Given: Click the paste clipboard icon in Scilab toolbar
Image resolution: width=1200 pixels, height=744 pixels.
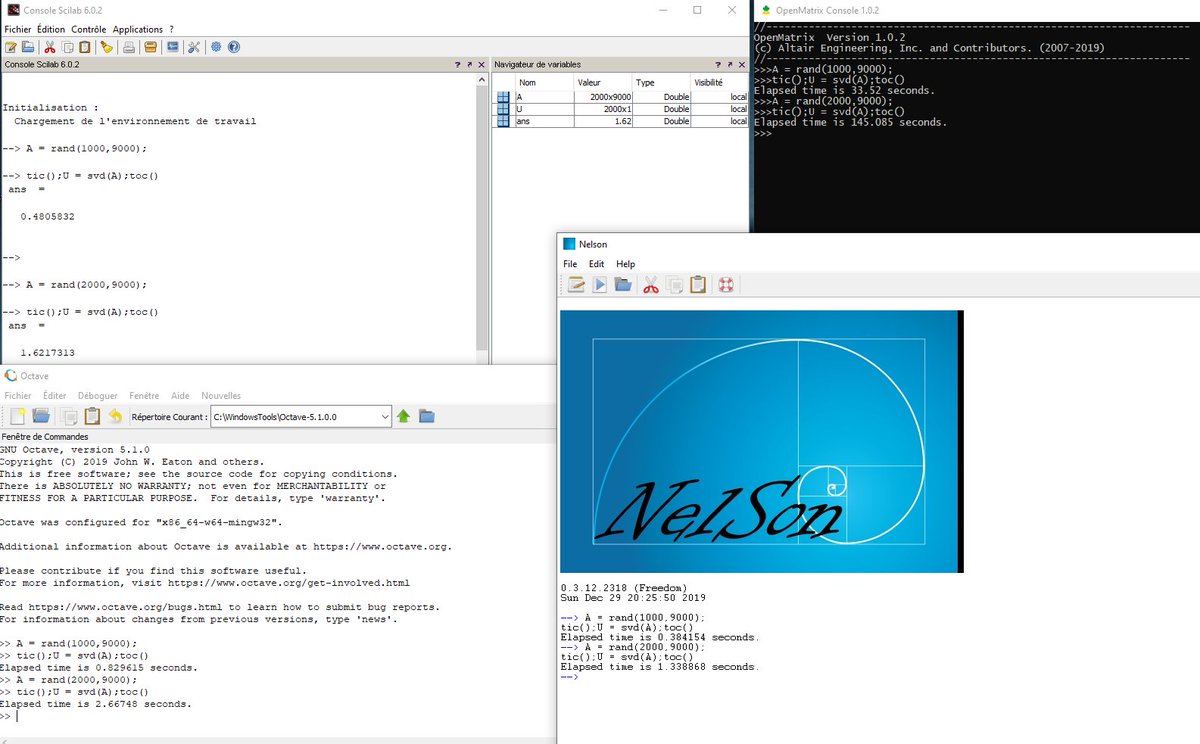Looking at the screenshot, I should 84,47.
